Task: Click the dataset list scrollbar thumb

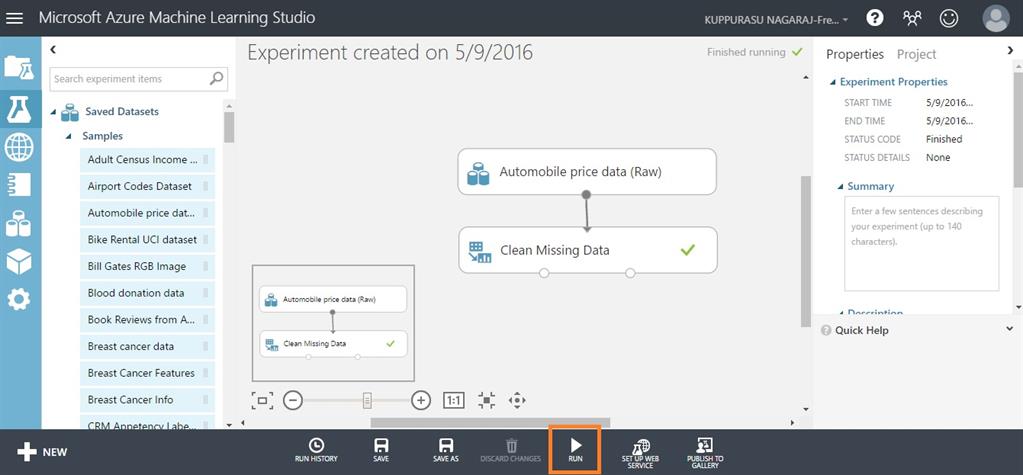Action: [x=228, y=127]
